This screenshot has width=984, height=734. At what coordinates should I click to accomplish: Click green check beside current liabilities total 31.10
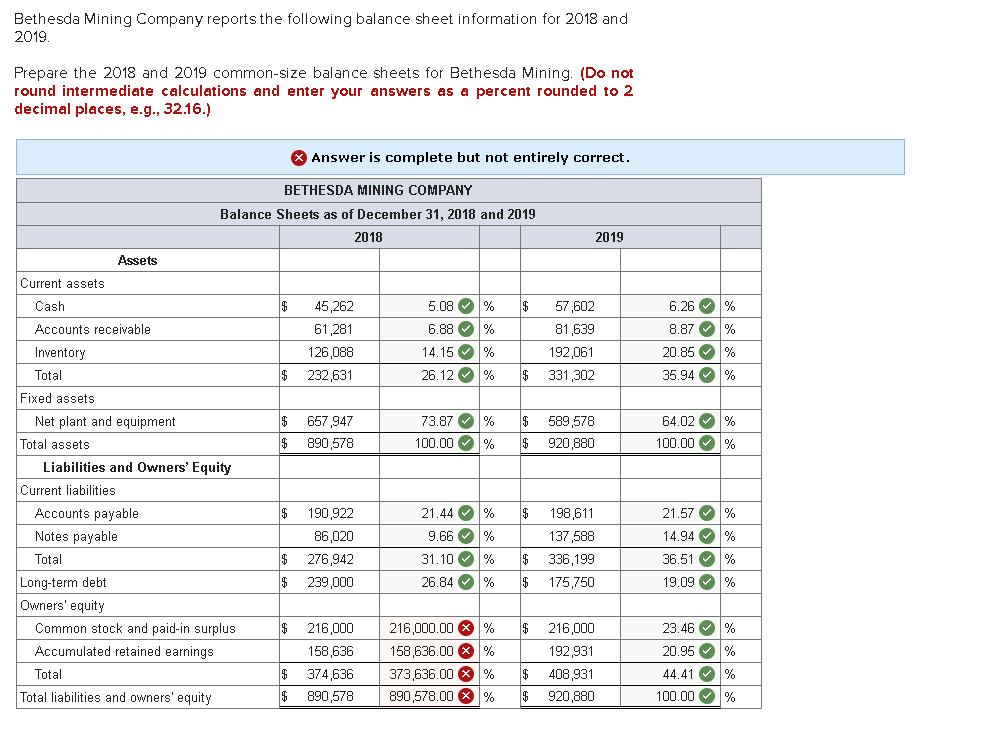(x=466, y=559)
